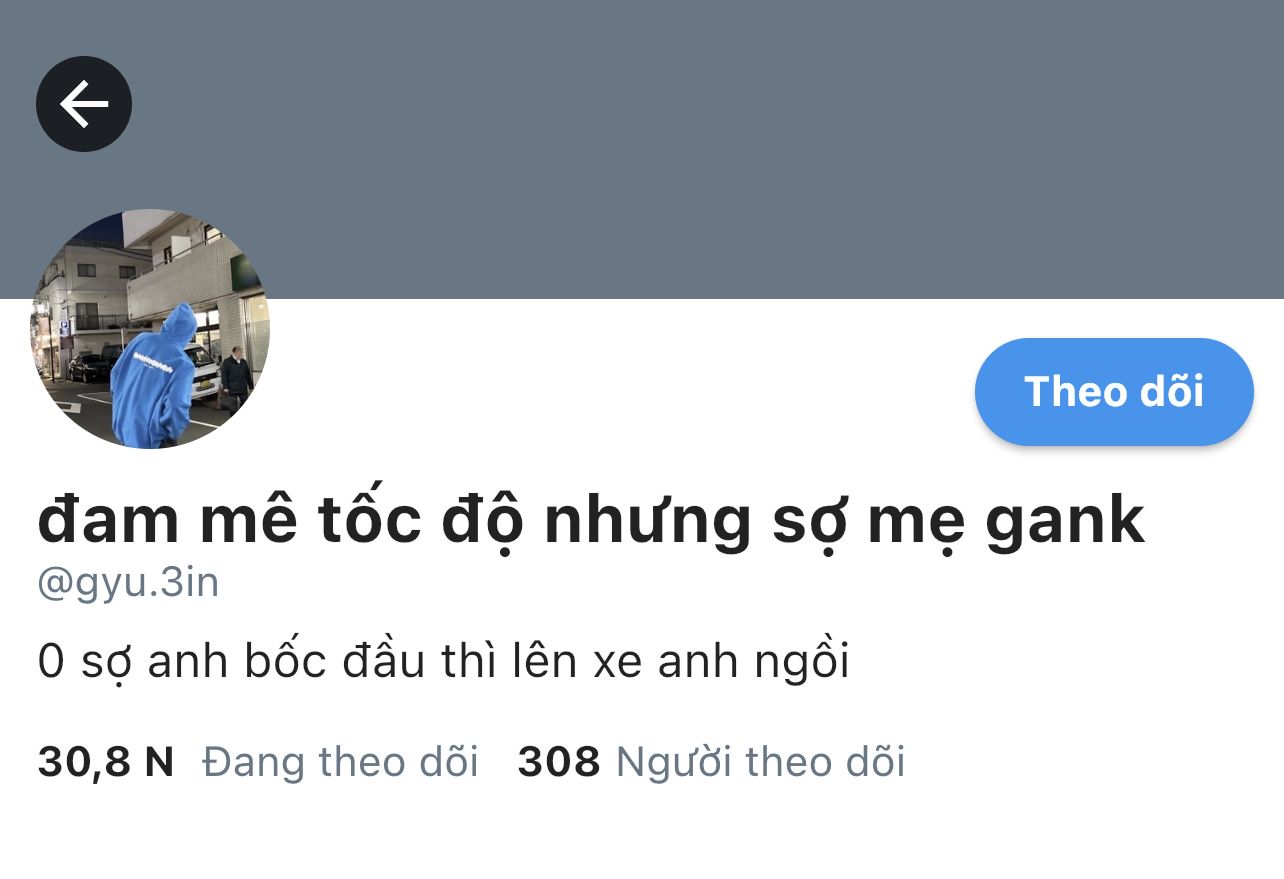The height and width of the screenshot is (879, 1284).
Task: Tap the dark circle around back arrow
Action: (84, 104)
